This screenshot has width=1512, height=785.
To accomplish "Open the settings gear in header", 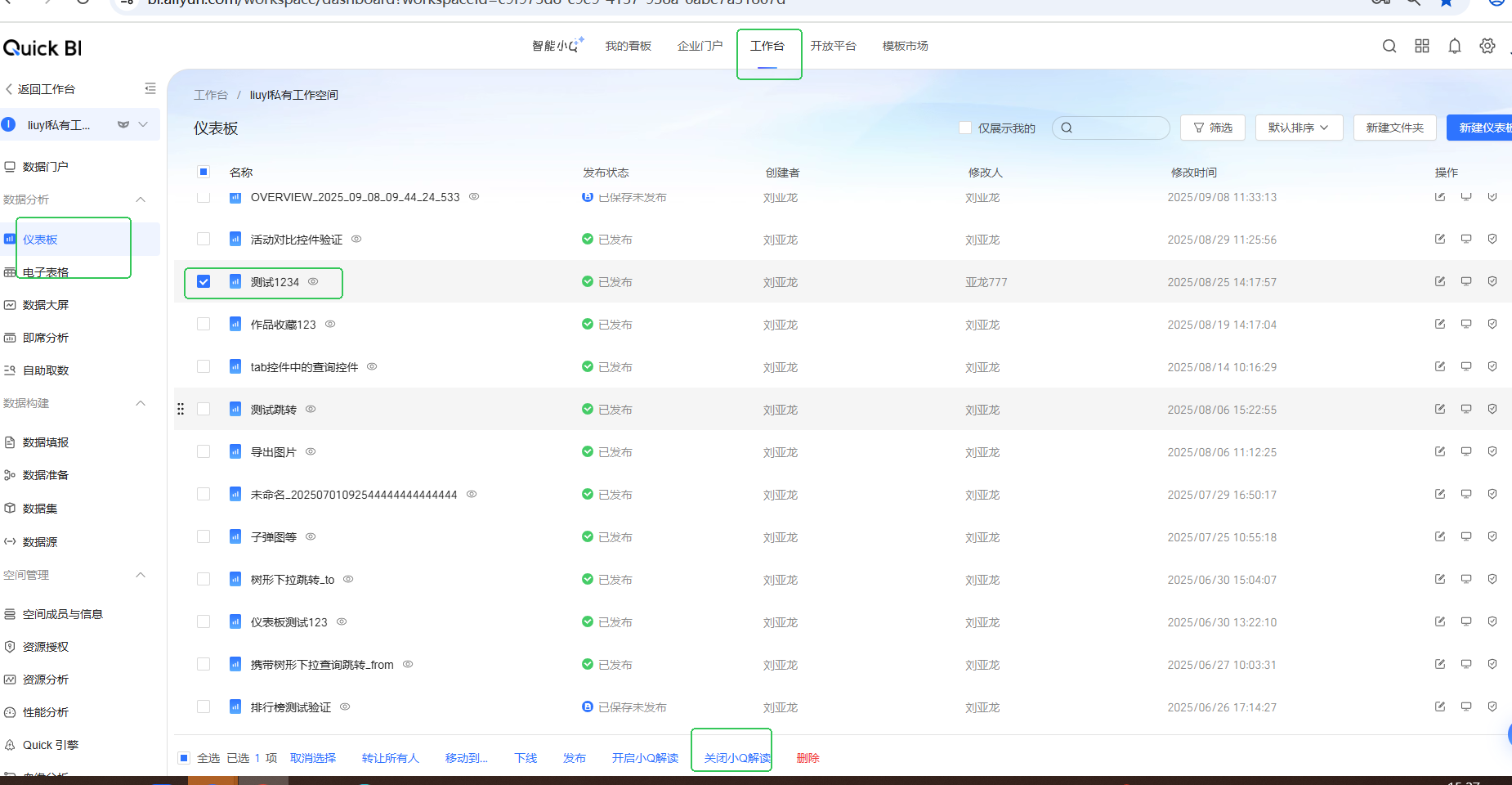I will tap(1487, 47).
